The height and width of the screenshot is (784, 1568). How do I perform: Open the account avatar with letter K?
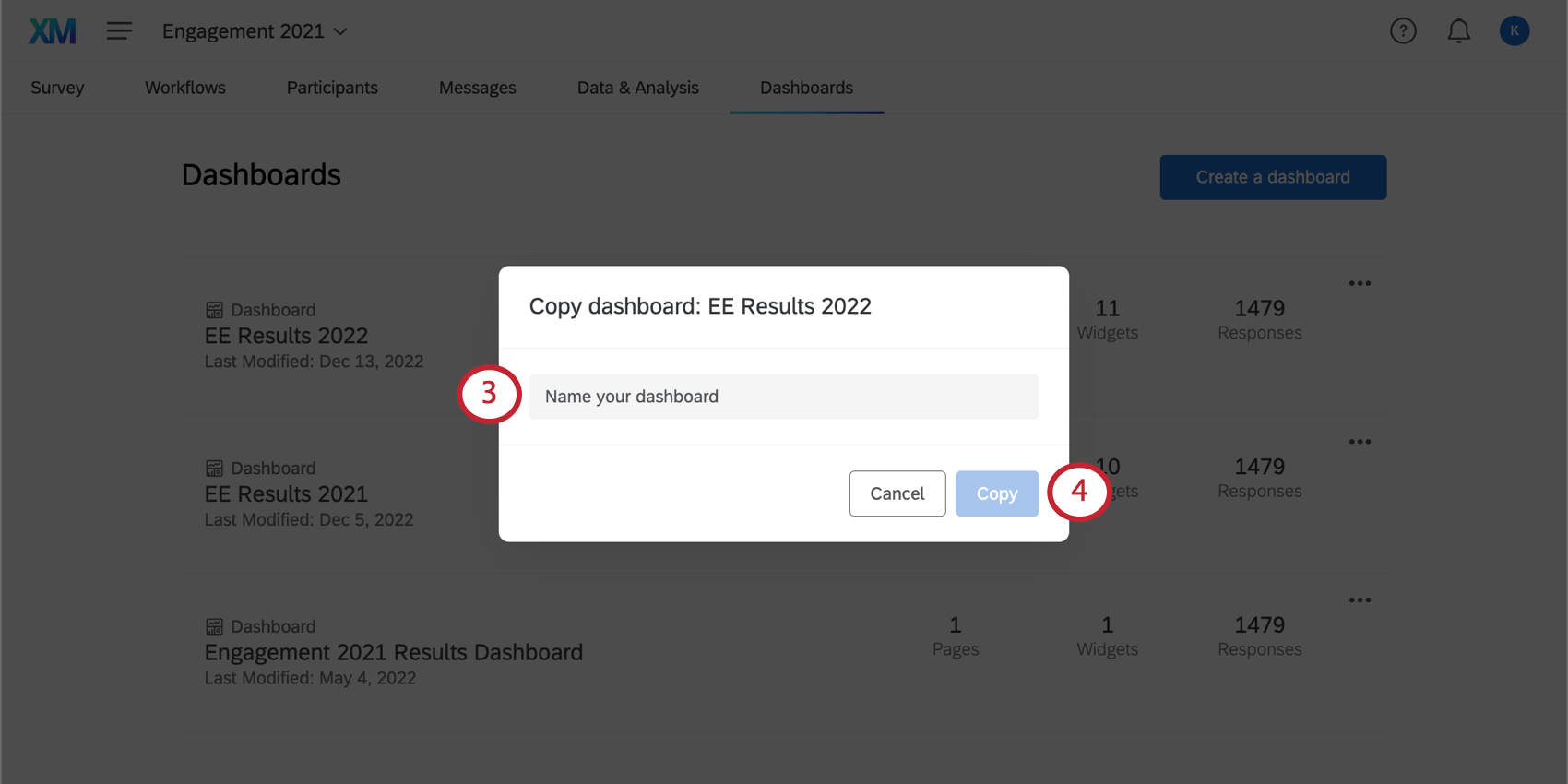pos(1514,30)
